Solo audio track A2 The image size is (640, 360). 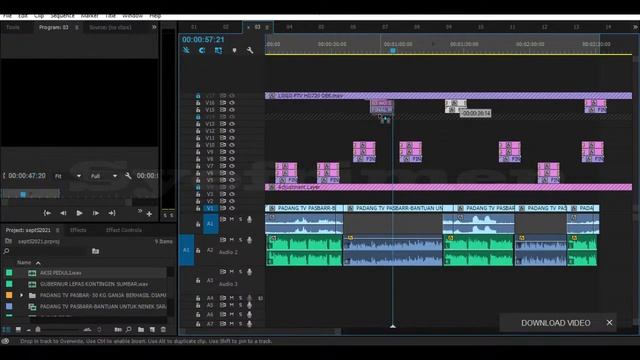pos(240,240)
